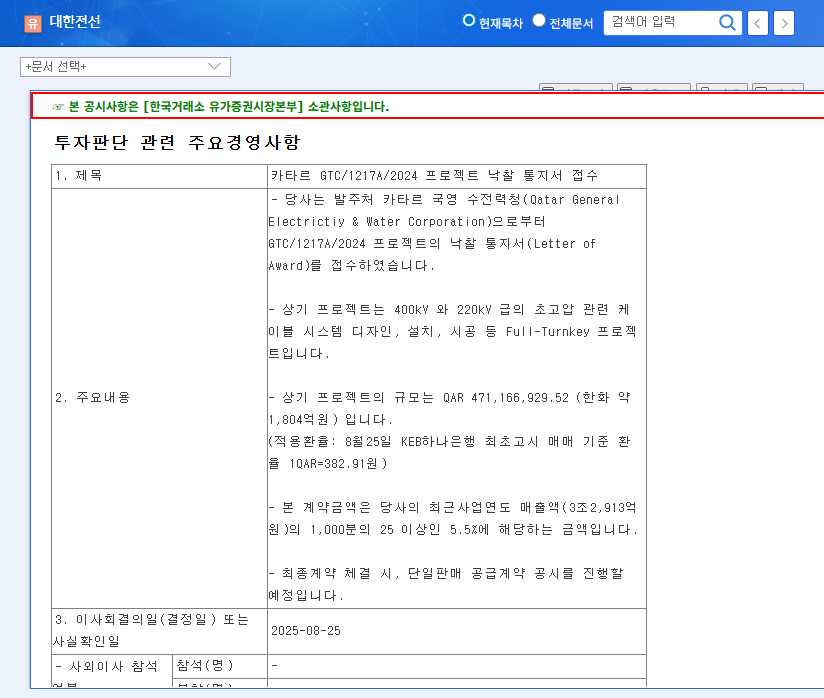Select the 현재목차 radio option

pyautogui.click(x=467, y=19)
